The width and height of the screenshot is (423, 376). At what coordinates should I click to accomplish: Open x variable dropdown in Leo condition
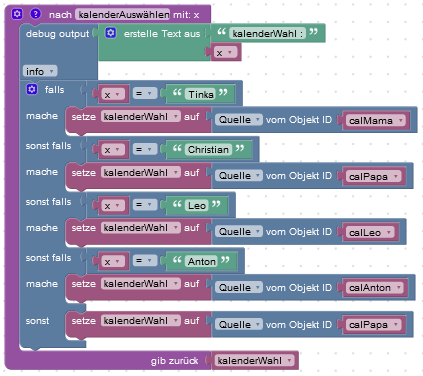click(112, 206)
